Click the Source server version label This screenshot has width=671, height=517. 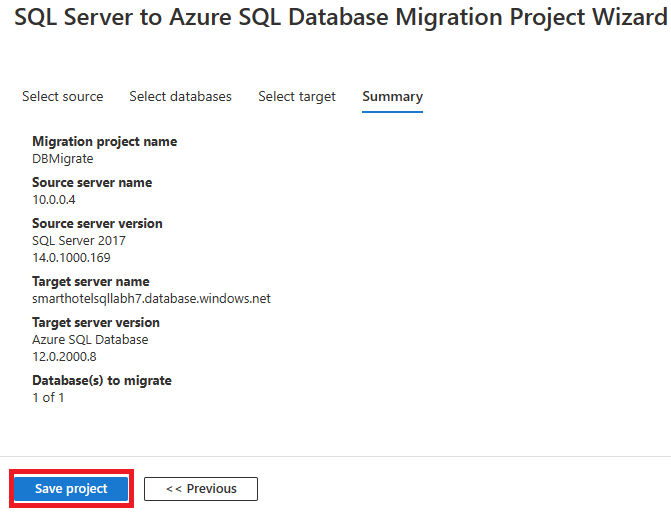click(x=98, y=223)
